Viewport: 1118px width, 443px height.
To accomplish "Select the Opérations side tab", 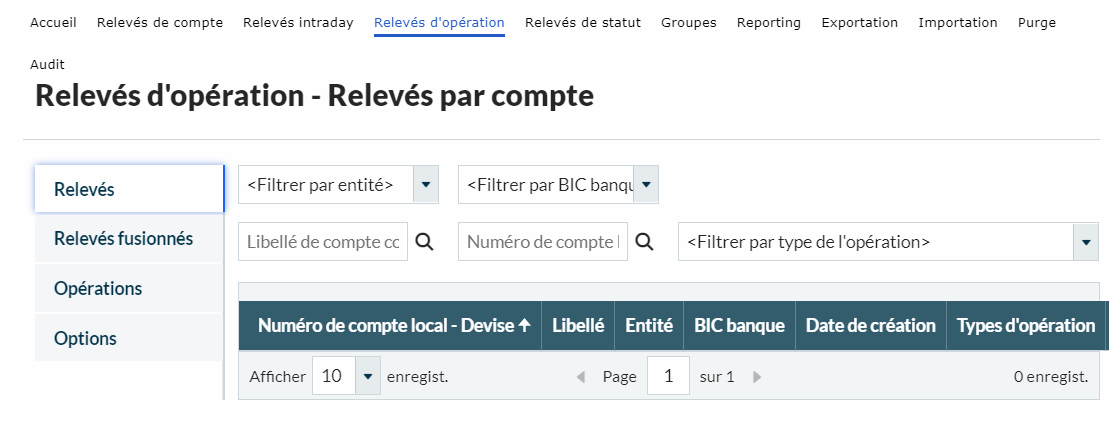I will pos(98,288).
